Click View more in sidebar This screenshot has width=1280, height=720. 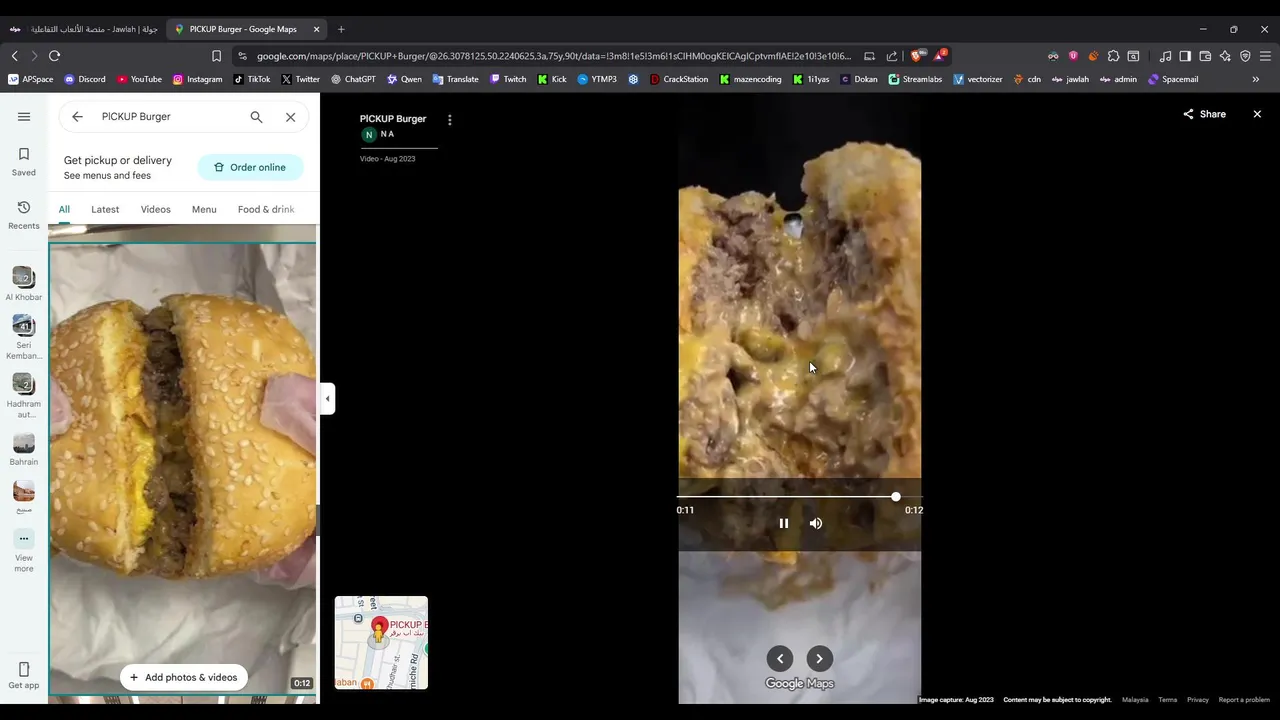(x=24, y=551)
